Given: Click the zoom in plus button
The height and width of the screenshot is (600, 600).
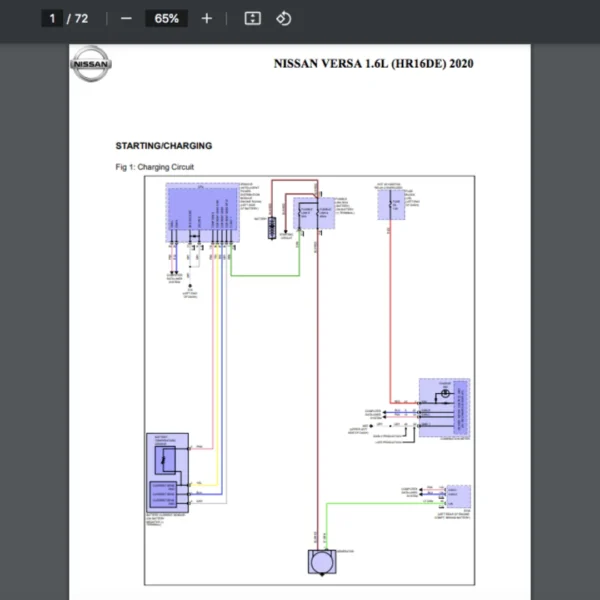Looking at the screenshot, I should 206,18.
